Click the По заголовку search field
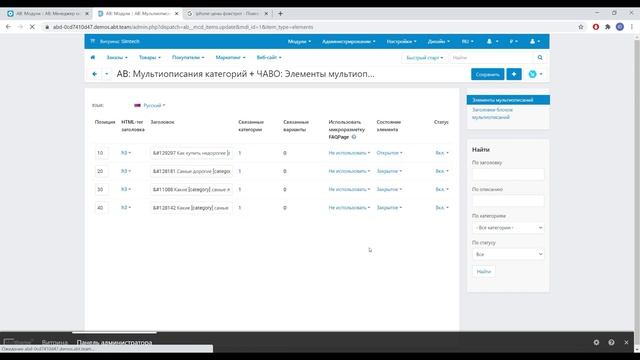Screen dimensions: 640x360 508,174
